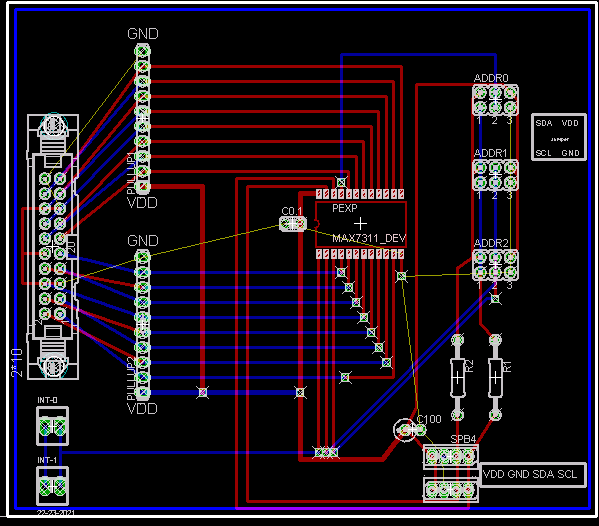Screen dimensions: 599x526
Task: Click the GND label above PULLUP2 header
Action: pos(142,241)
